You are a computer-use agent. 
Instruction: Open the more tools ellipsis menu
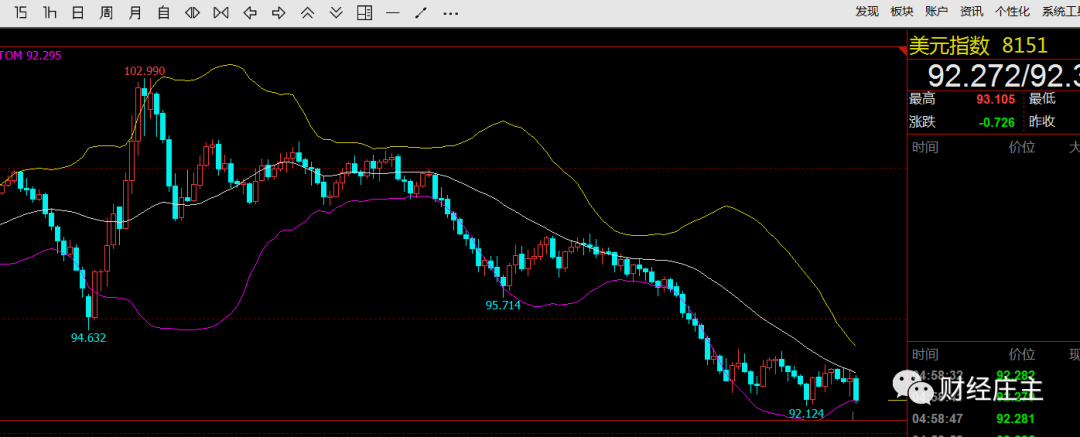pyautogui.click(x=450, y=13)
